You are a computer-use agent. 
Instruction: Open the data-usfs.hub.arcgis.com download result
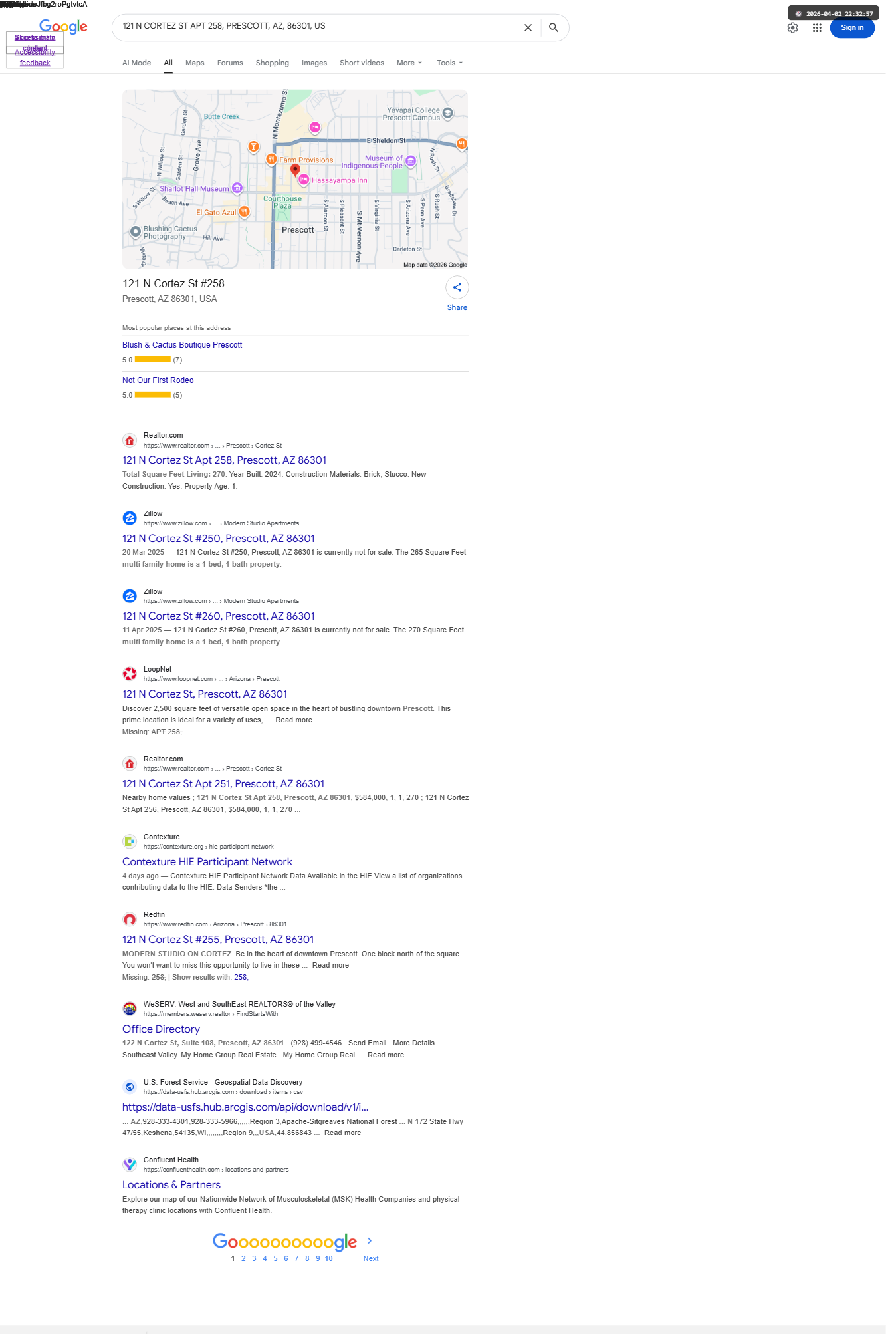point(245,1107)
